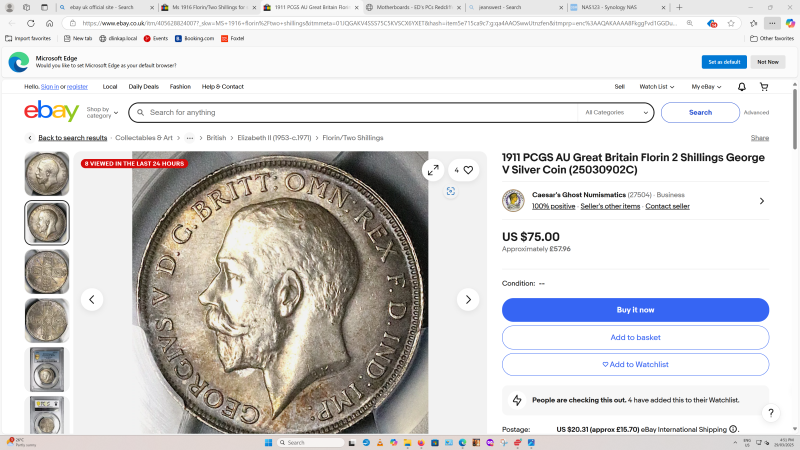
Task: Open the eBay shopping basket
Action: (763, 87)
